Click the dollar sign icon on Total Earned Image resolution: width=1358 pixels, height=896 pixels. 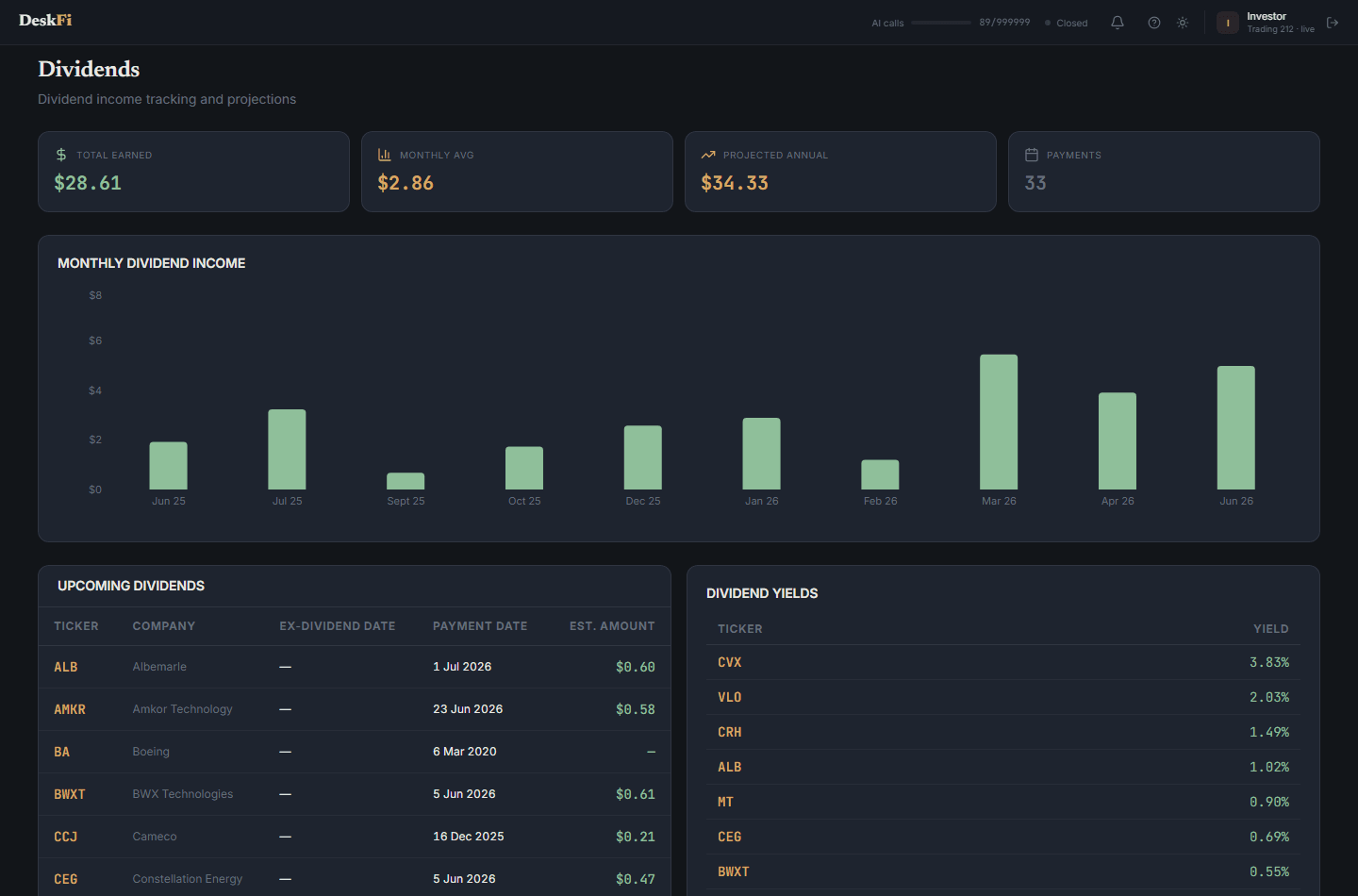coord(61,155)
